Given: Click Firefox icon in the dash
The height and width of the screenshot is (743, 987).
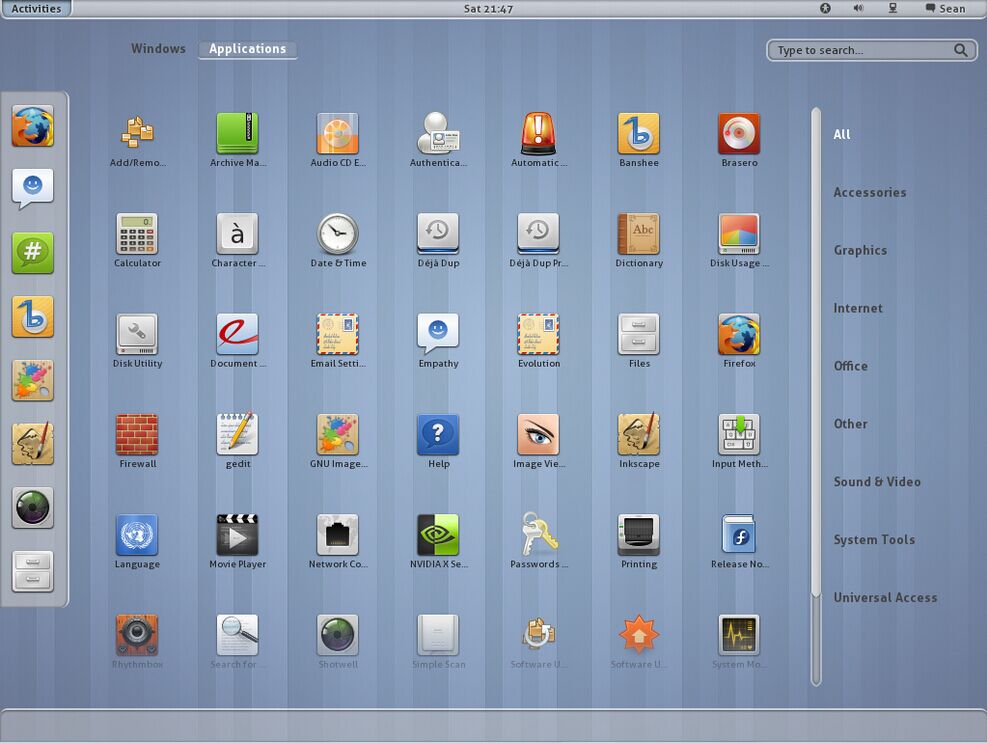Looking at the screenshot, I should click(x=33, y=126).
